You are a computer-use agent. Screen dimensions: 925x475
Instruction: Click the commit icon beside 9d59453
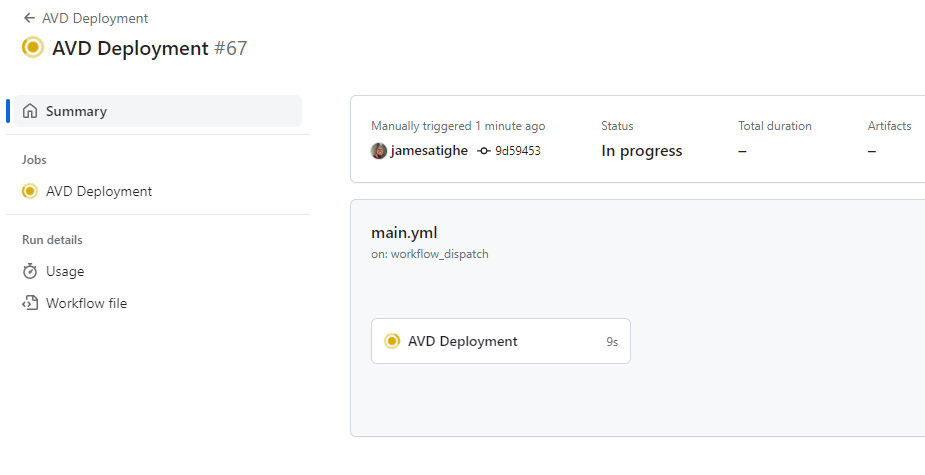(485, 151)
